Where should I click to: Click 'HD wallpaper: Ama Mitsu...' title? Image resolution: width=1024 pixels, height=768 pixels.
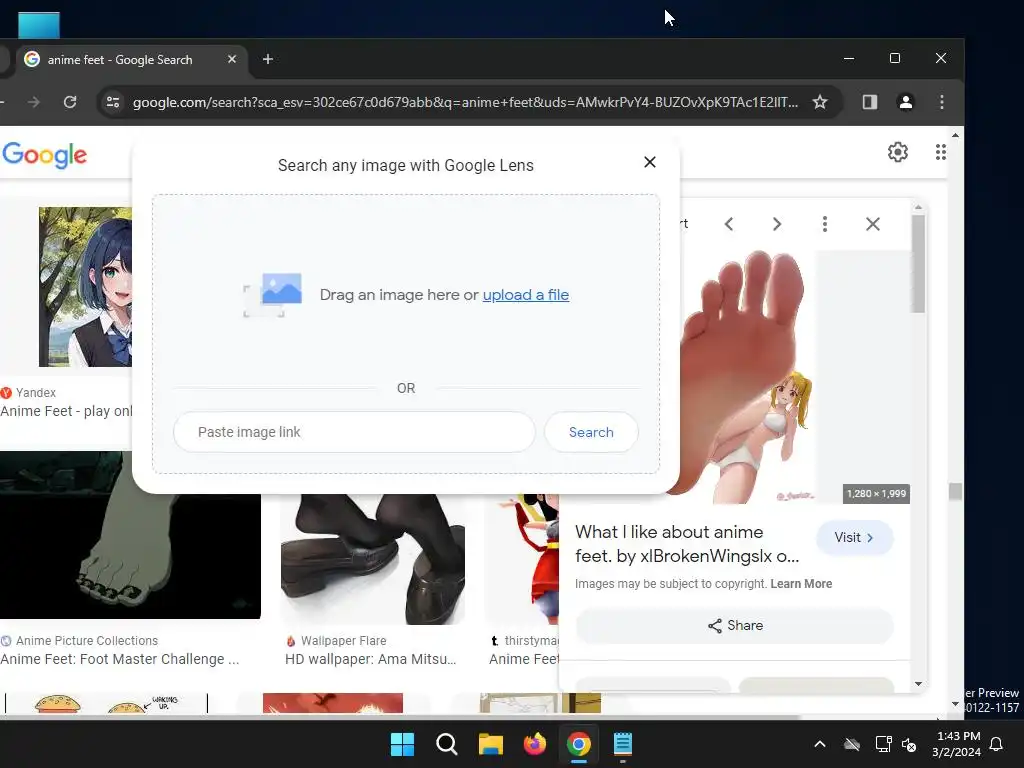point(370,659)
